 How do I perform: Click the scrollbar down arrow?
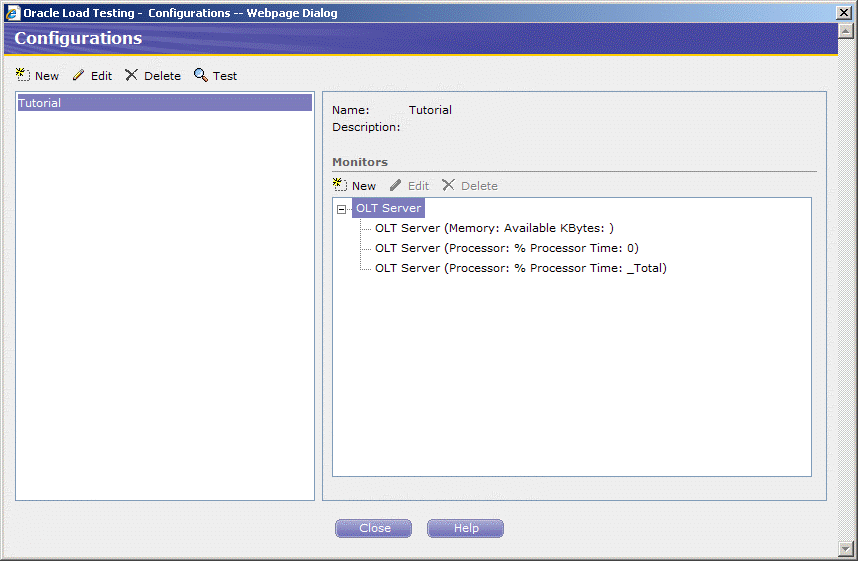pos(845,548)
